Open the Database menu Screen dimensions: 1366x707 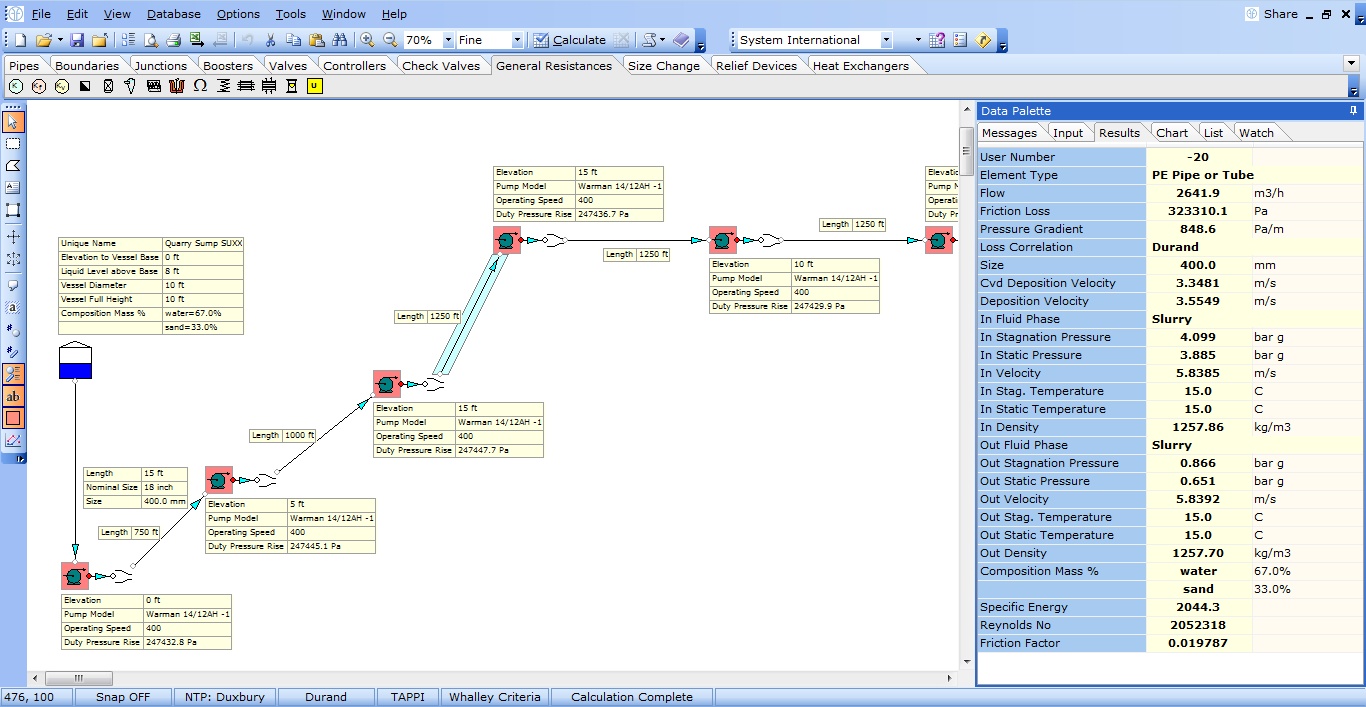coord(173,14)
